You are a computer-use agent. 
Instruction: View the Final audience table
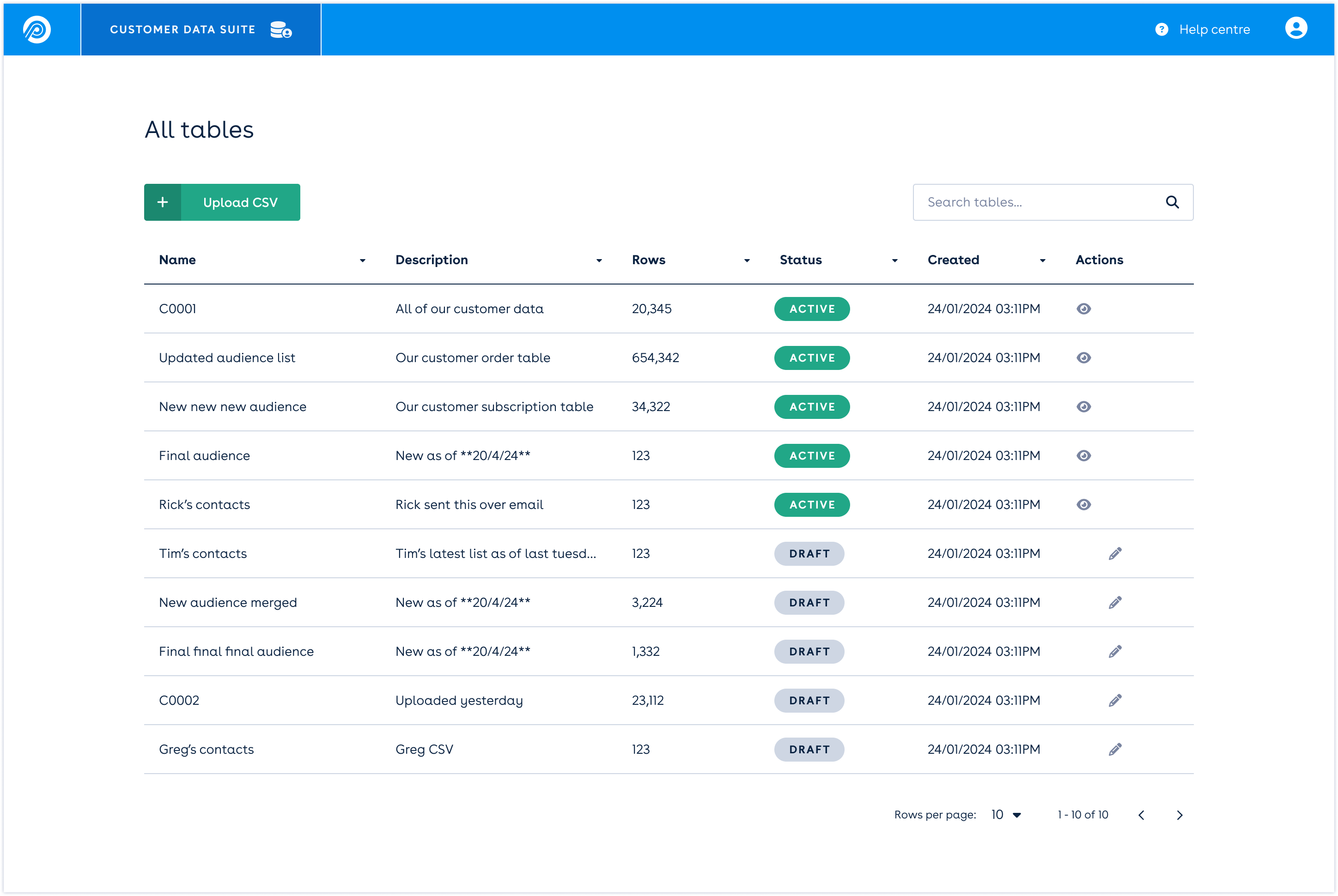tap(1084, 456)
